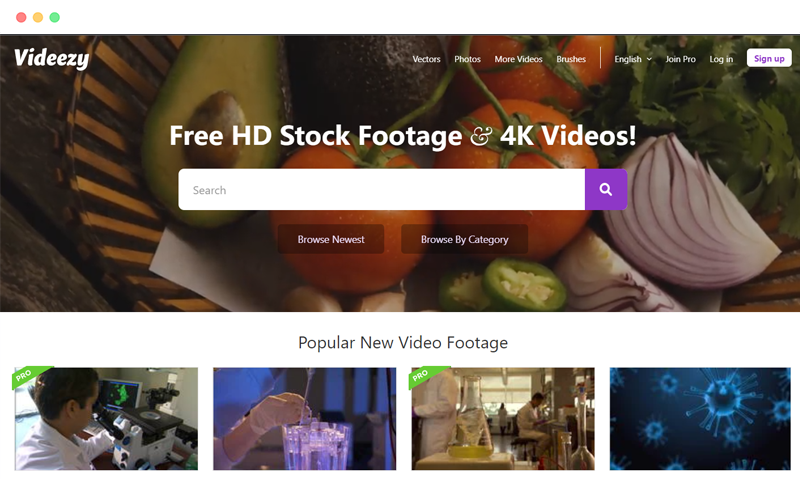Click the purple magnifier search button

(606, 189)
